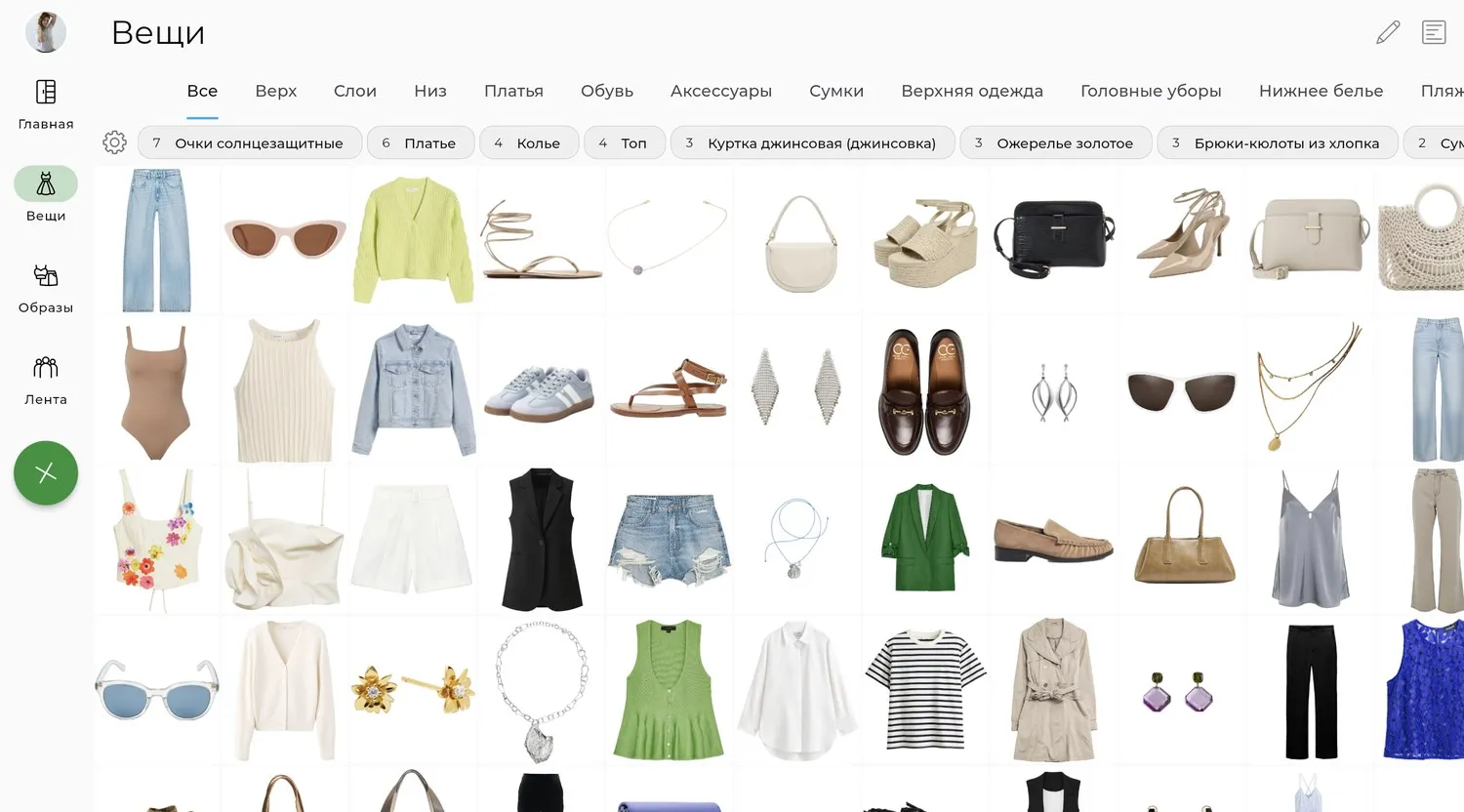
Task: Open the Нижнее белье tab
Action: coord(1322,91)
